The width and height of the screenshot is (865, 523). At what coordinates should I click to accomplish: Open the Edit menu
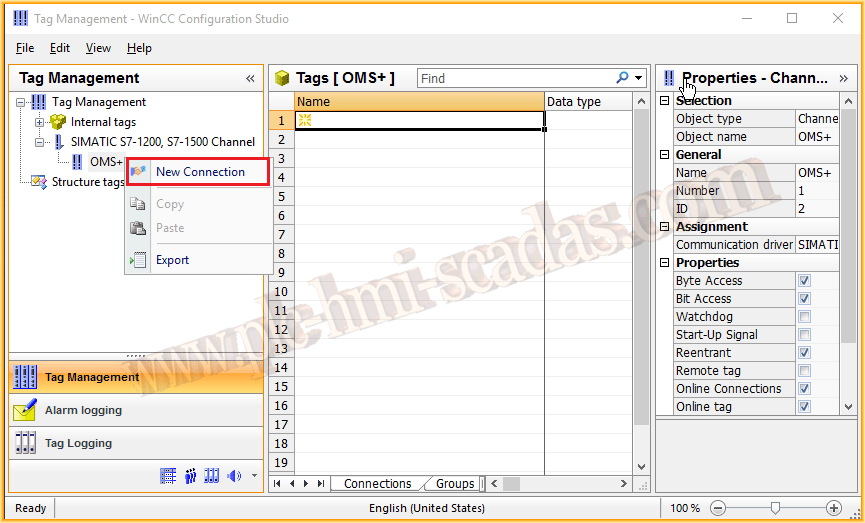coord(60,48)
